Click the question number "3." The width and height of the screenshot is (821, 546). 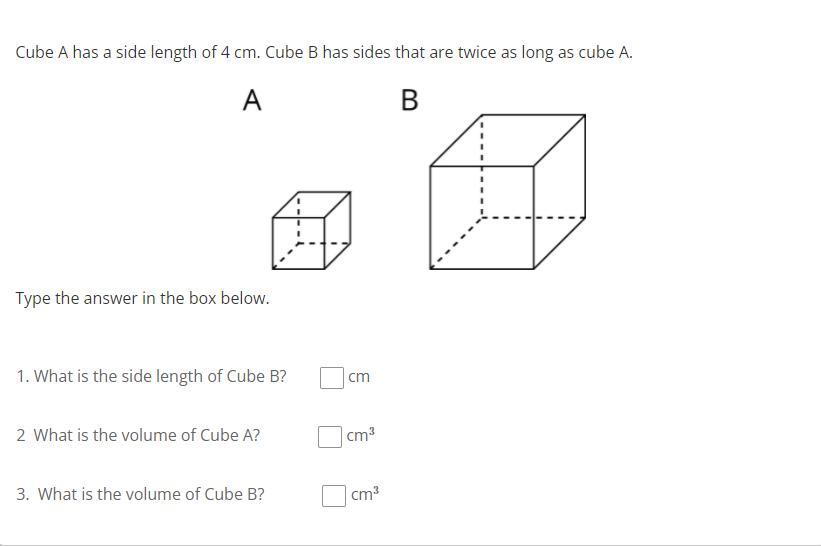(23, 494)
